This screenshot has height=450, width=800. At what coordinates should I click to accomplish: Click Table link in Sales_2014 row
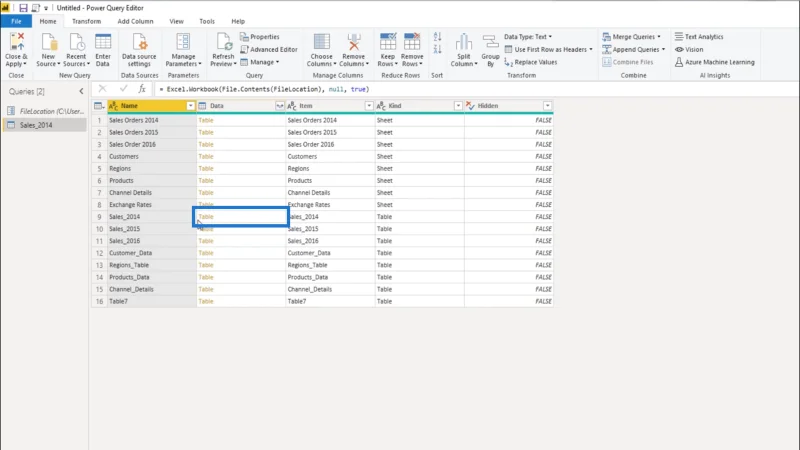tap(206, 217)
